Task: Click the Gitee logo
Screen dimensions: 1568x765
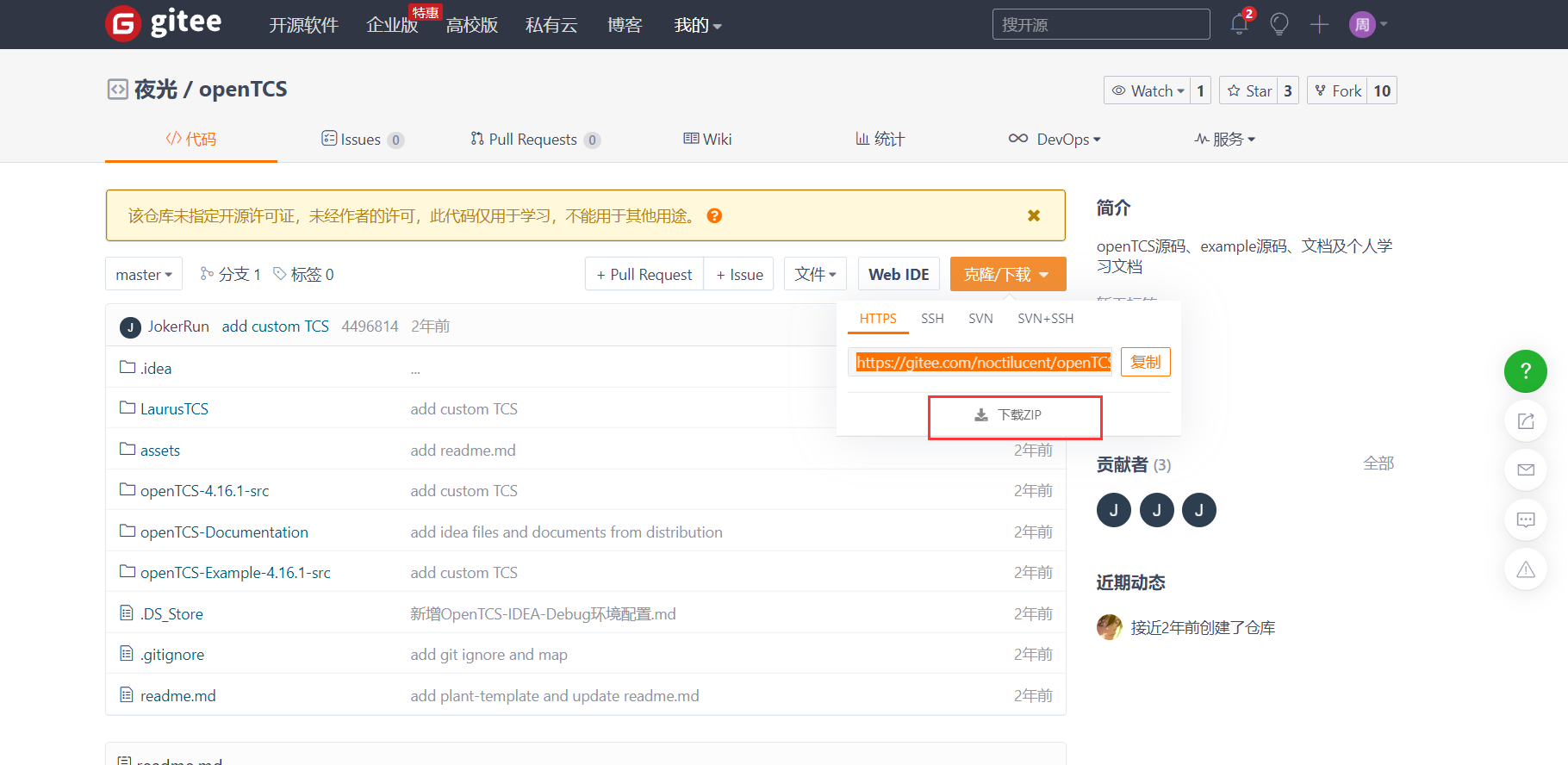Action: tap(164, 23)
